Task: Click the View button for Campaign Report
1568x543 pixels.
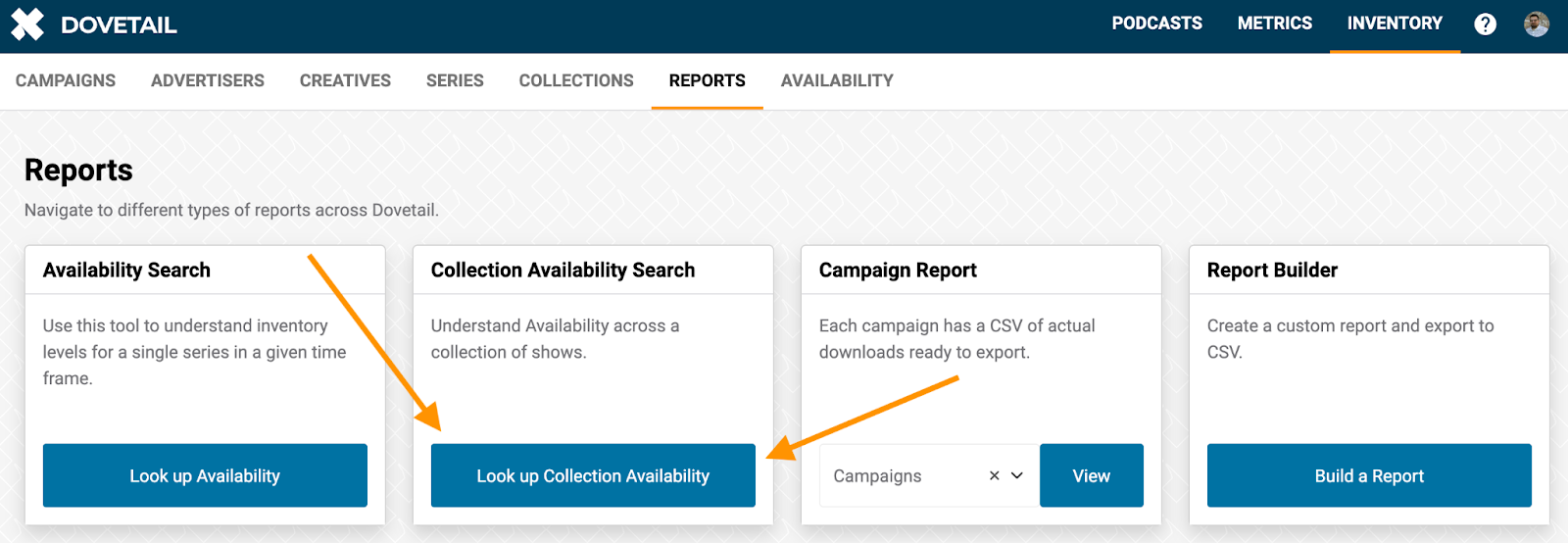Action: pos(1092,475)
